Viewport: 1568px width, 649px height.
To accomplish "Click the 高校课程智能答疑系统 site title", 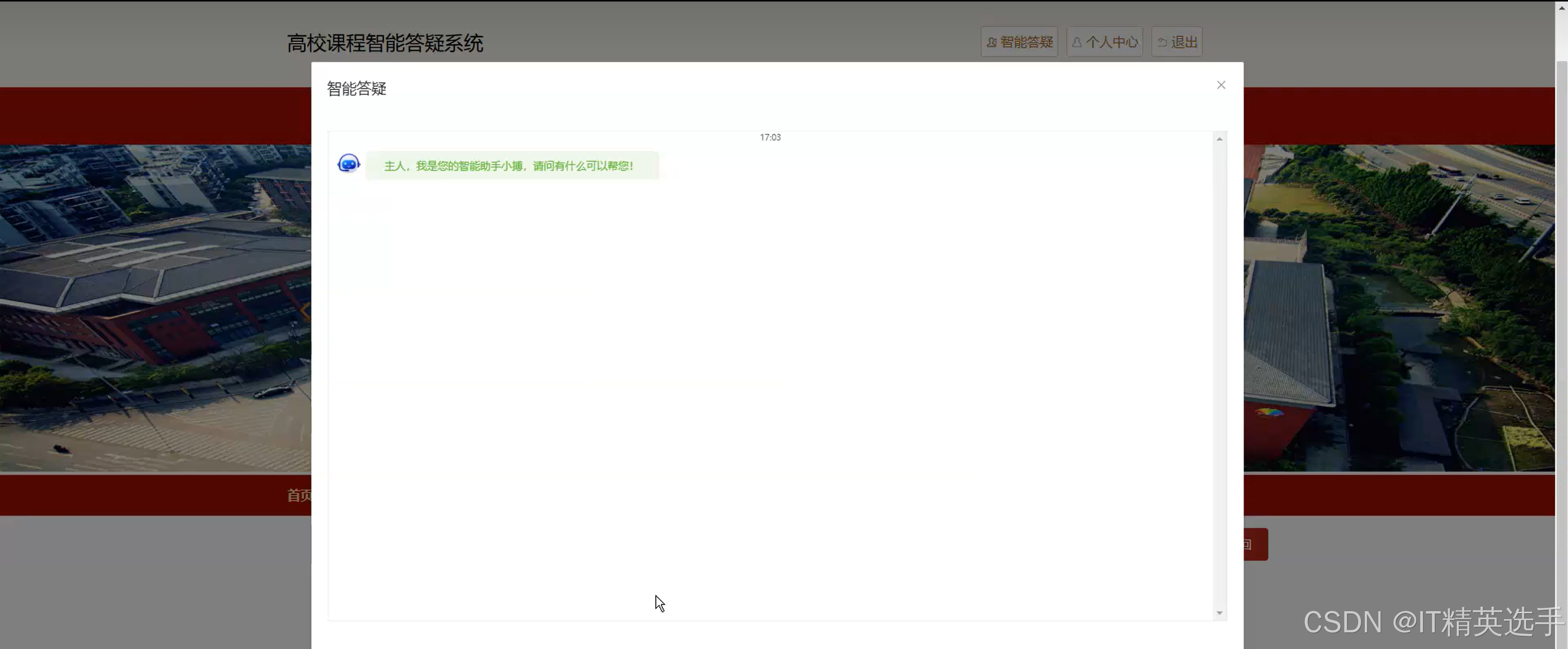I will click(x=385, y=43).
